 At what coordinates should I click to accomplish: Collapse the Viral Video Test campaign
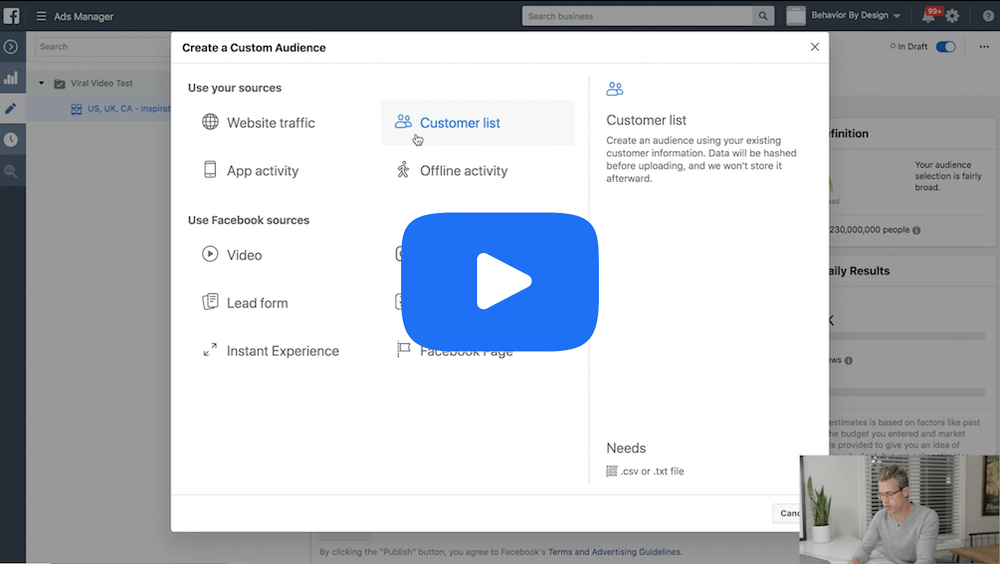point(42,84)
